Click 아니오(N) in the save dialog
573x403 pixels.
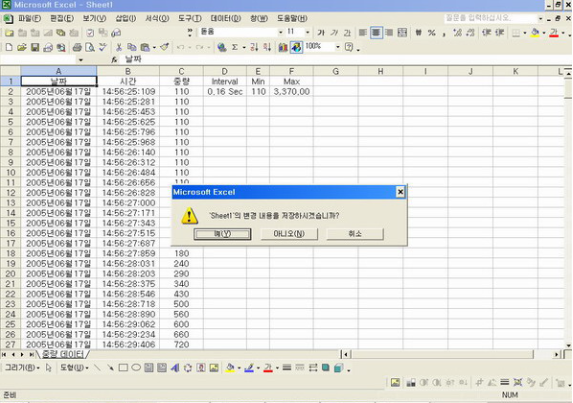click(x=289, y=234)
